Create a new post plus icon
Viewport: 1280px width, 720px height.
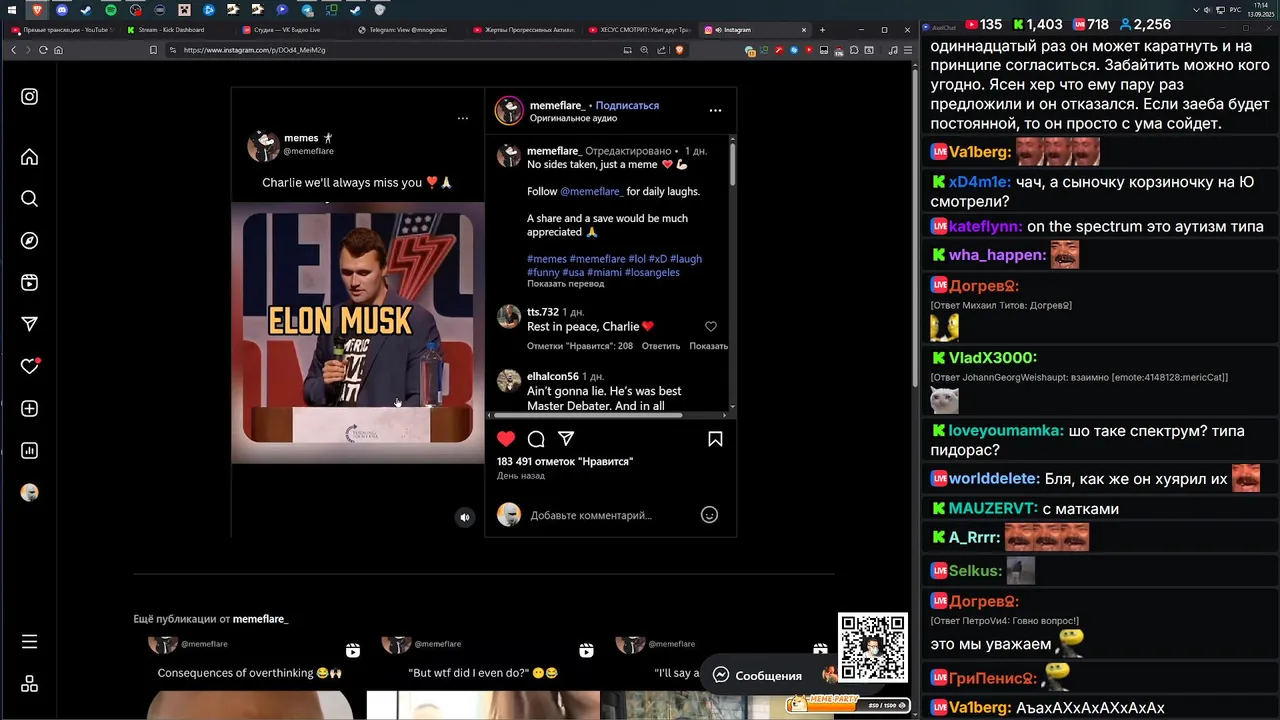tap(30, 409)
